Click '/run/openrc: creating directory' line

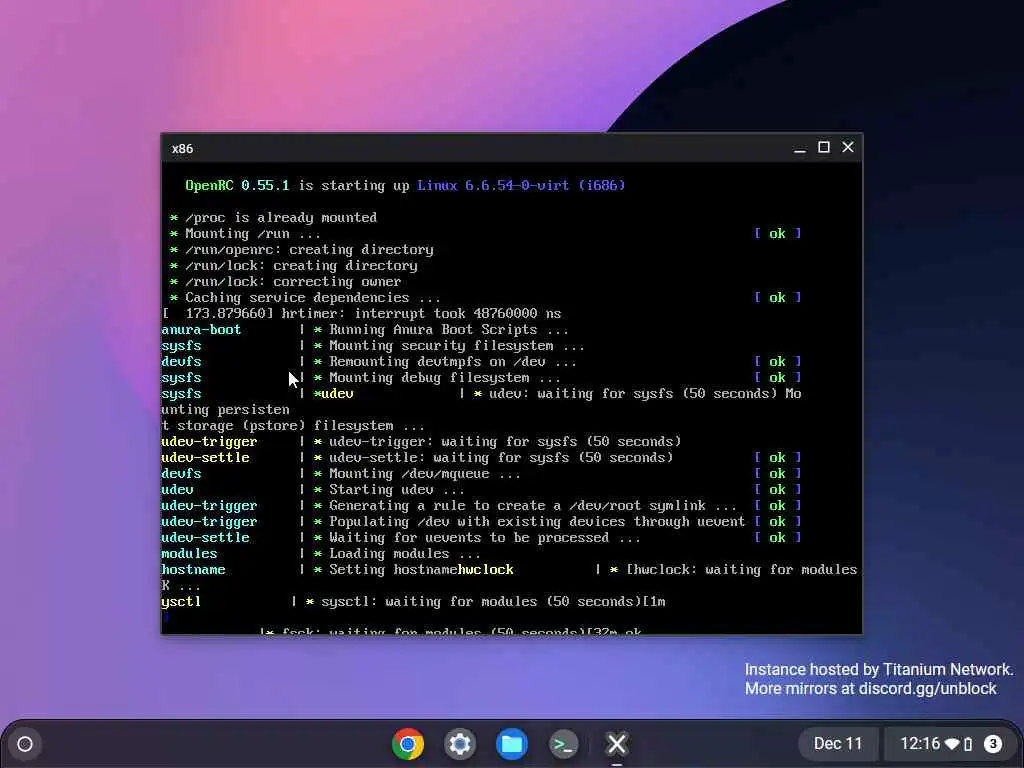click(x=309, y=249)
